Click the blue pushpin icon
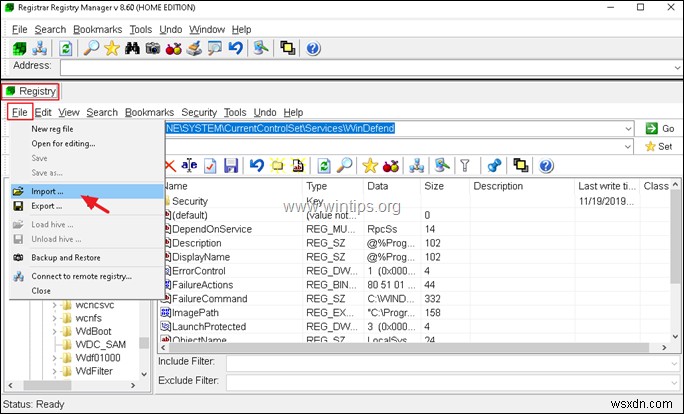The image size is (684, 414). click(x=494, y=165)
